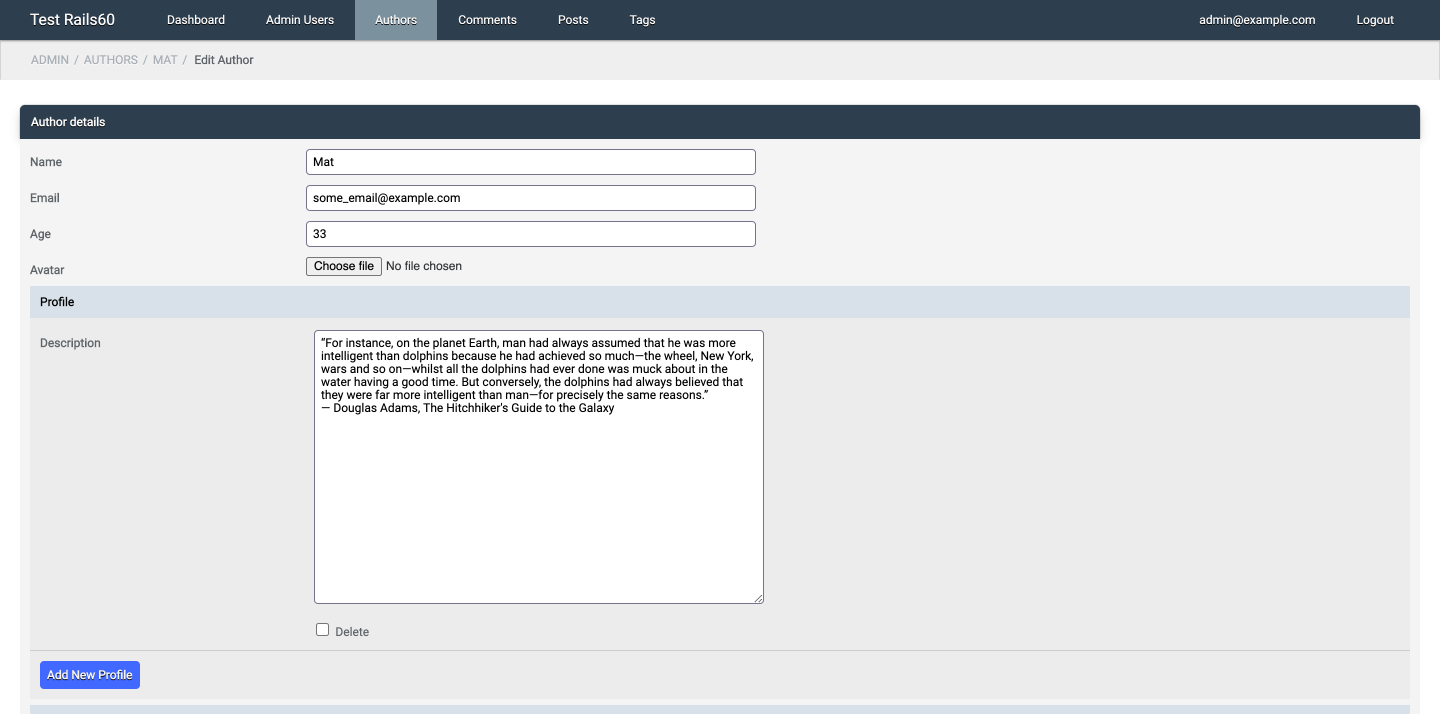Focus the Email input field

point(531,198)
